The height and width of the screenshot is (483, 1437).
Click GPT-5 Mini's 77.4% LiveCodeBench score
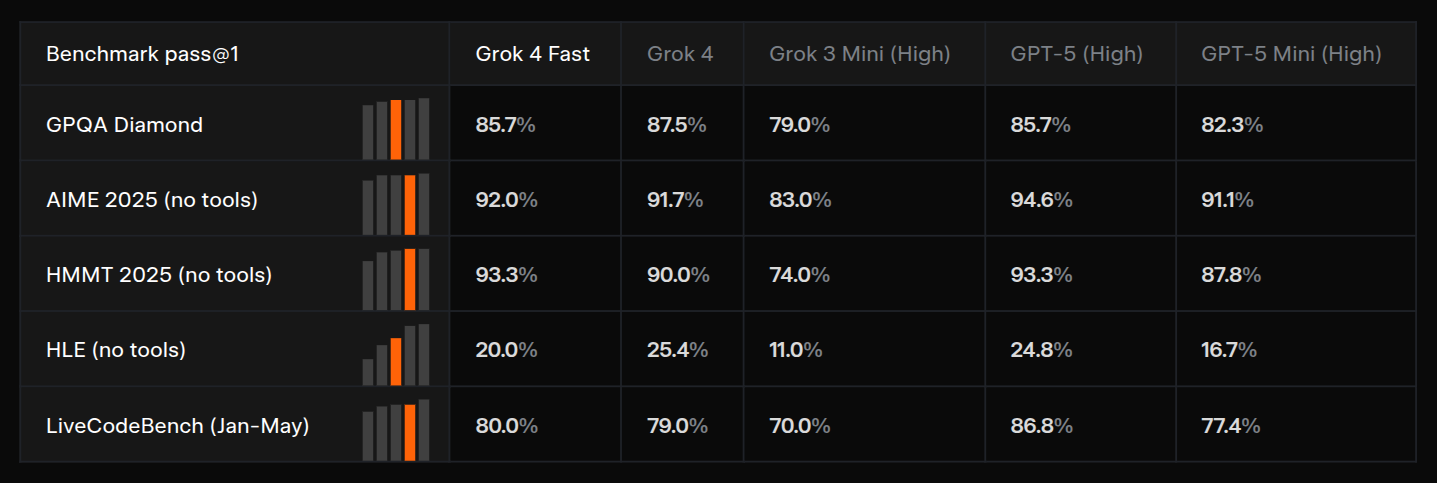pos(1230,426)
